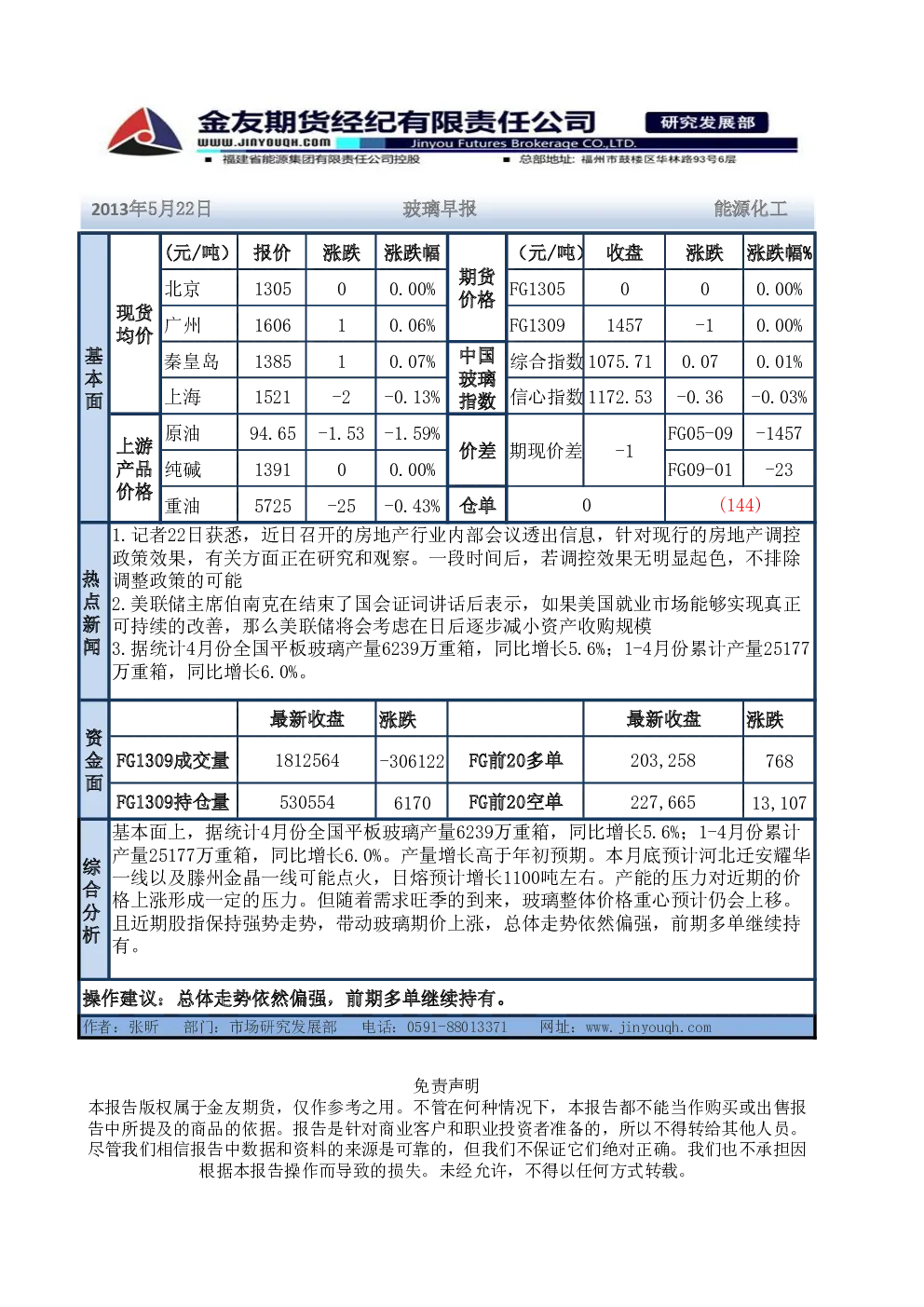Click the red (144) warehouse receipt value
Viewport: 924px width, 1307px height.
click(741, 505)
